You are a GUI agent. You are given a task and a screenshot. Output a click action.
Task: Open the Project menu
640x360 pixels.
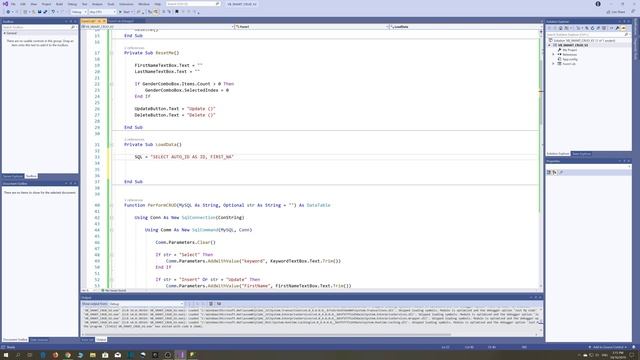coord(46,4)
